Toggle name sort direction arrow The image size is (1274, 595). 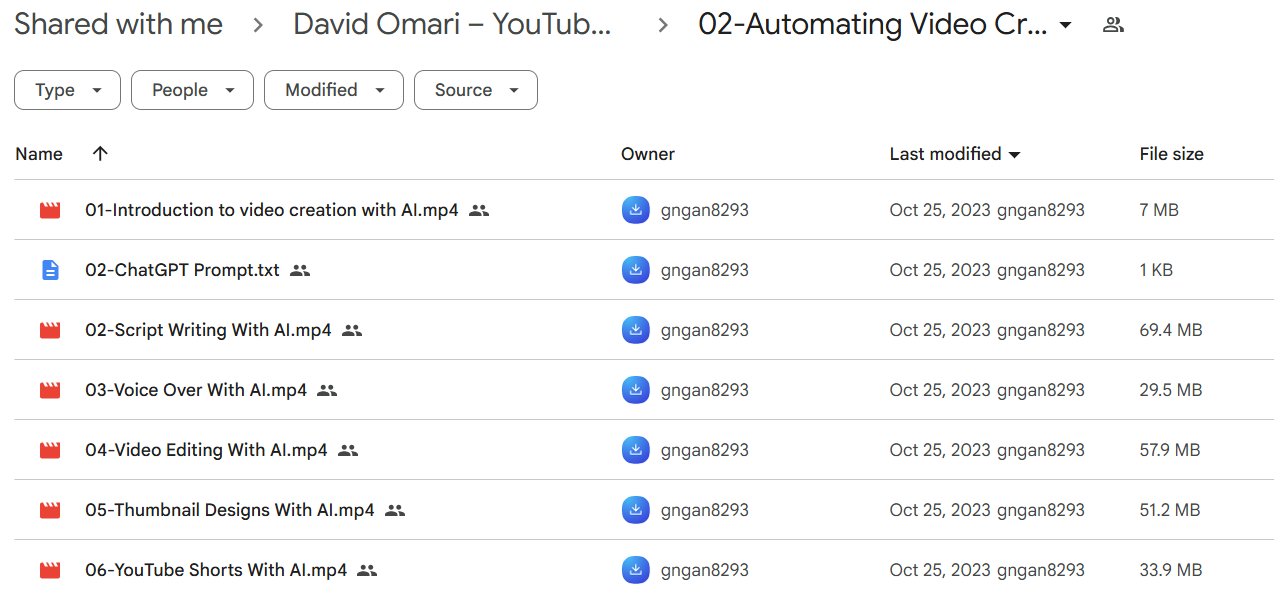(x=99, y=153)
